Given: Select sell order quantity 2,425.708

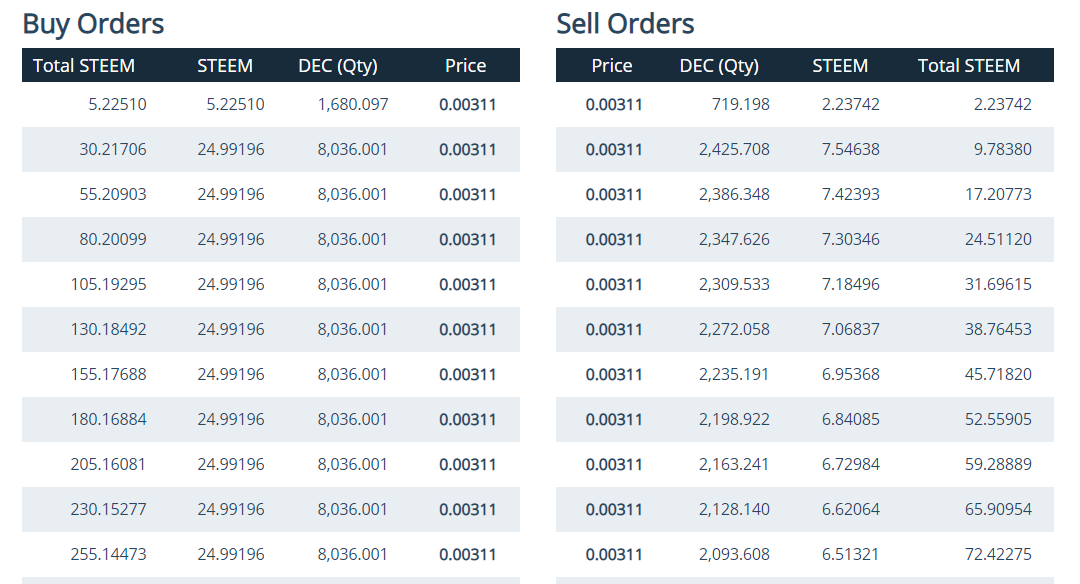Looking at the screenshot, I should pos(734,149).
